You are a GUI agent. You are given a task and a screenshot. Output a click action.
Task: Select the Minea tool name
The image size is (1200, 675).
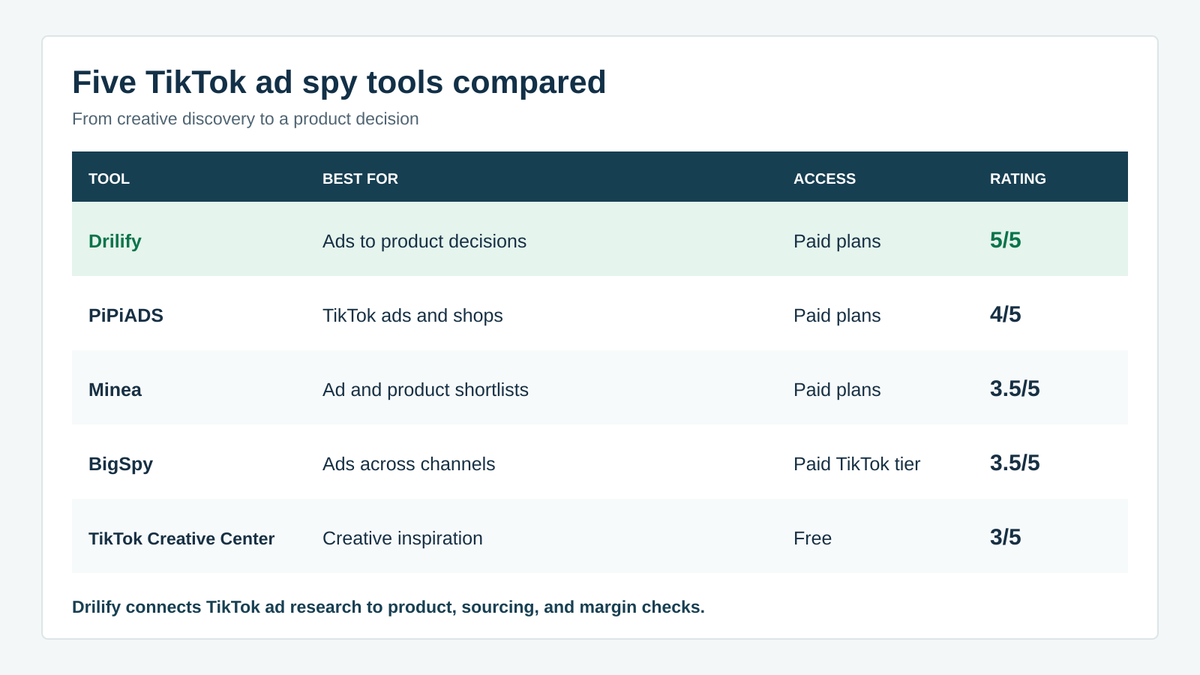(115, 389)
